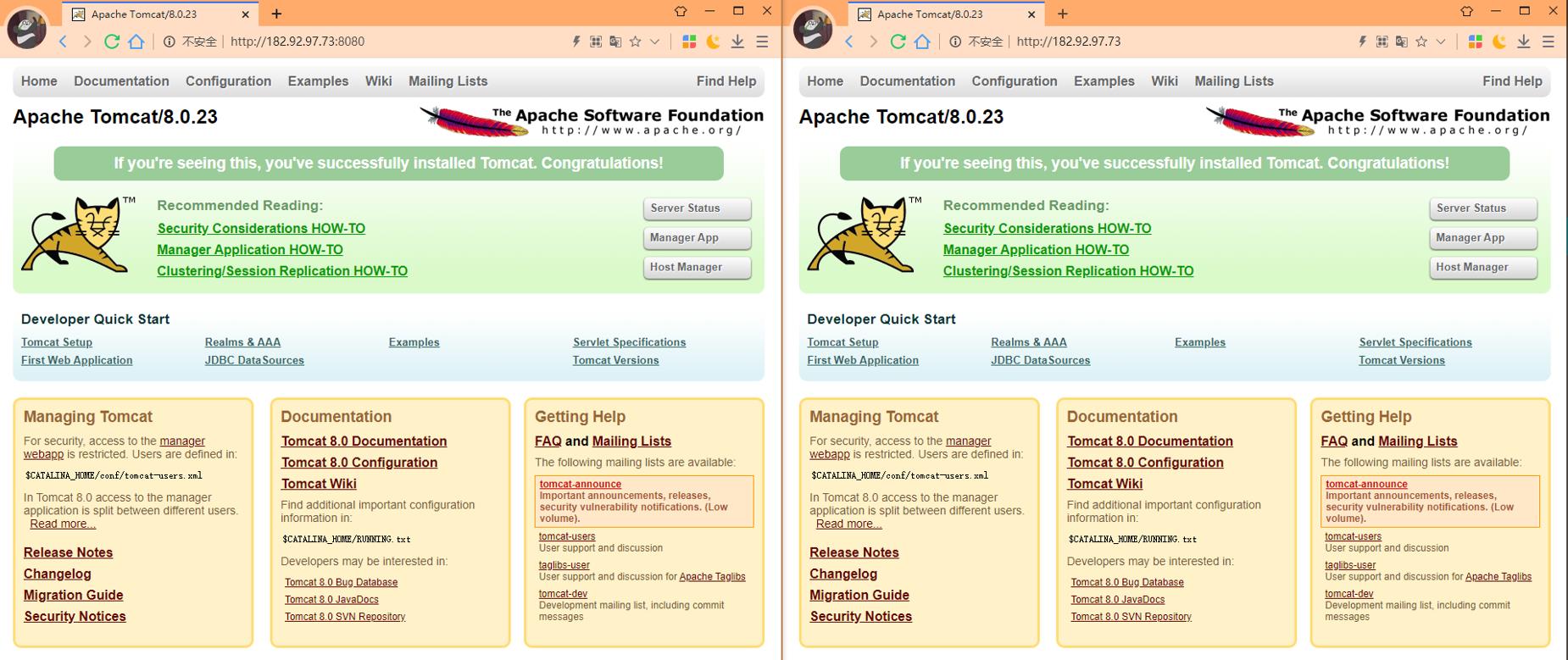
Task: Go to the home page in the right browser window
Action: tap(922, 42)
